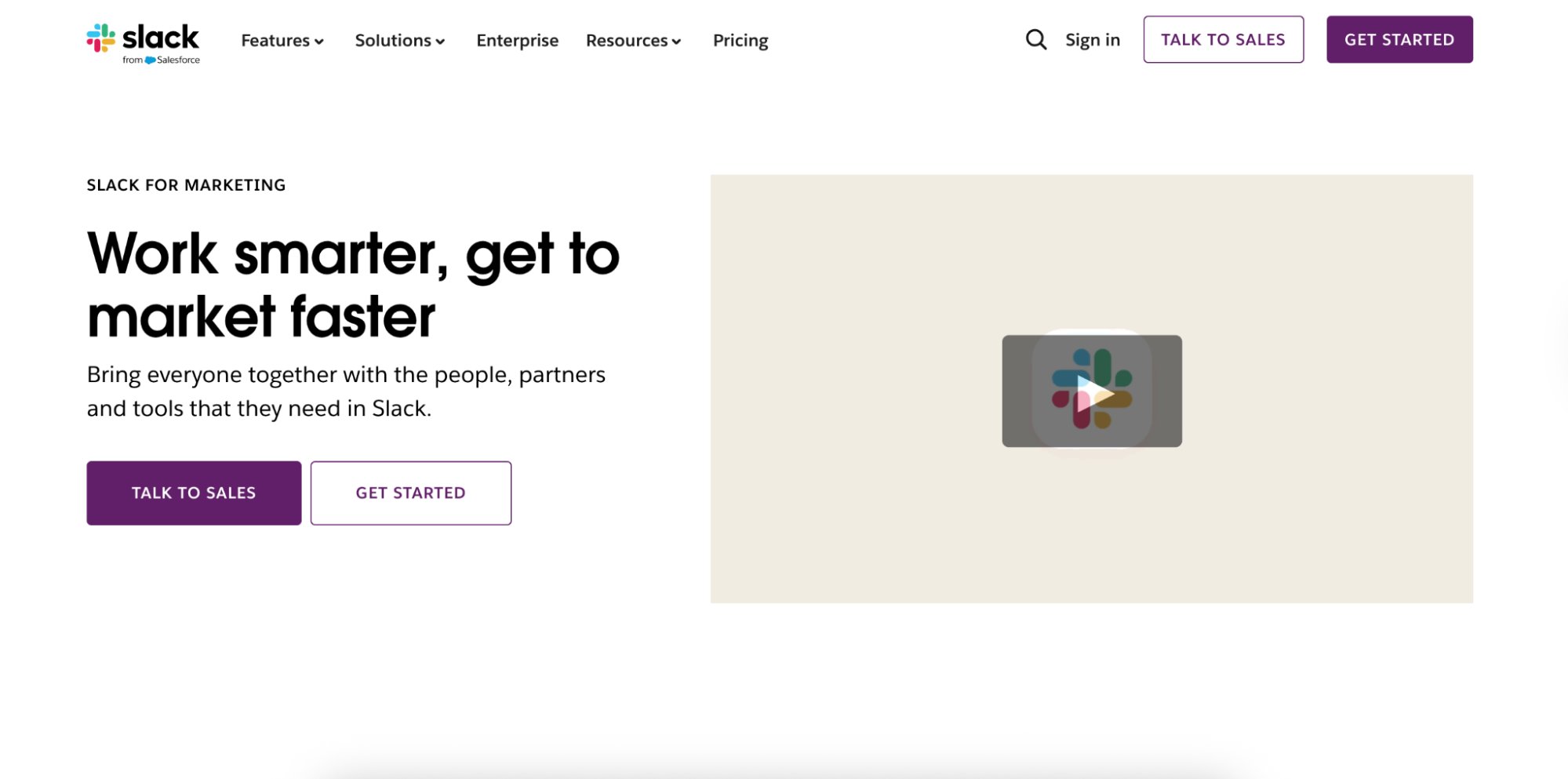The height and width of the screenshot is (779, 1568).
Task: Expand the Solutions dropdown menu
Action: (x=400, y=40)
